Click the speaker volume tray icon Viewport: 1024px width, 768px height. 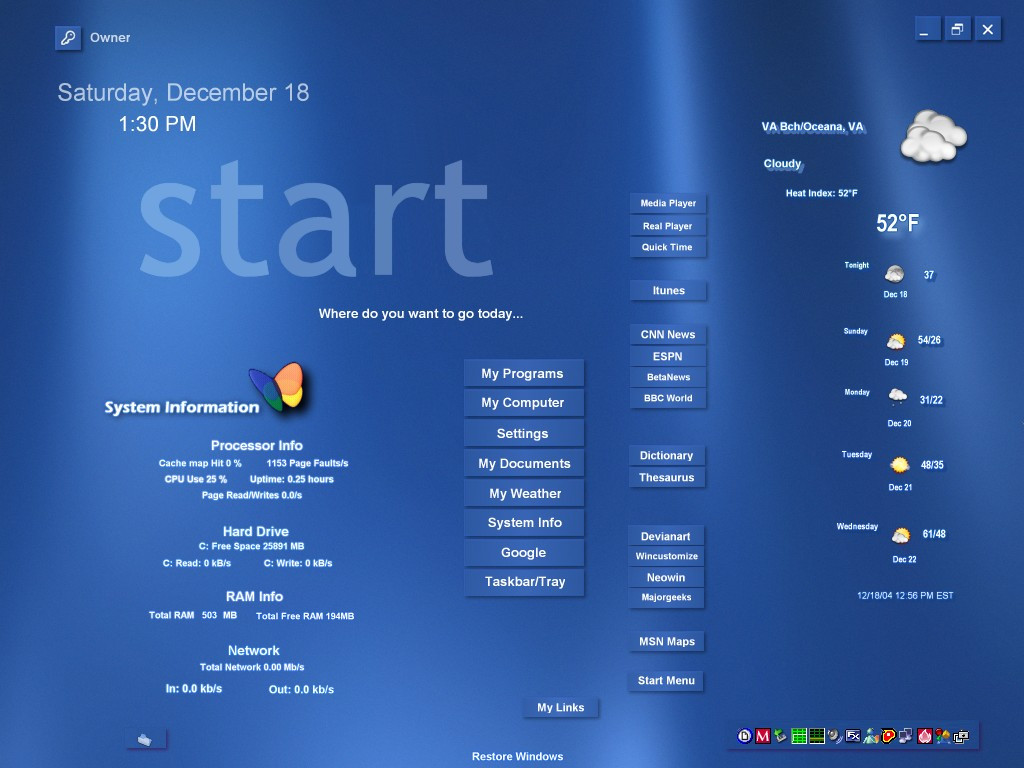[x=835, y=736]
